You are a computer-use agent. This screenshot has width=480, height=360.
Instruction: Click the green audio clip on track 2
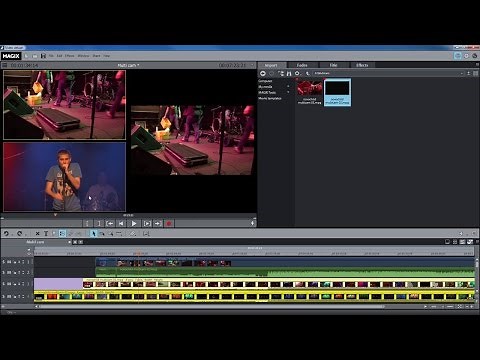(285, 272)
